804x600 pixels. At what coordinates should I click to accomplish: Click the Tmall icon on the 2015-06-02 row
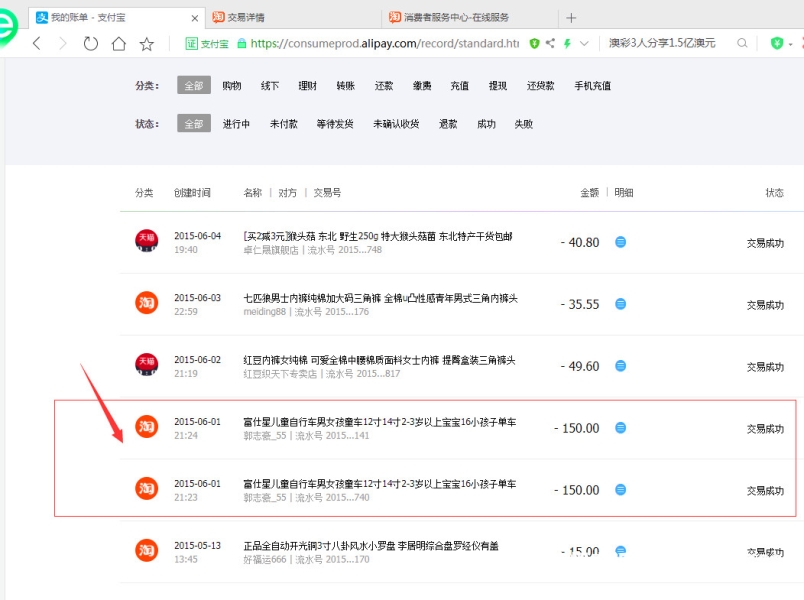point(147,366)
